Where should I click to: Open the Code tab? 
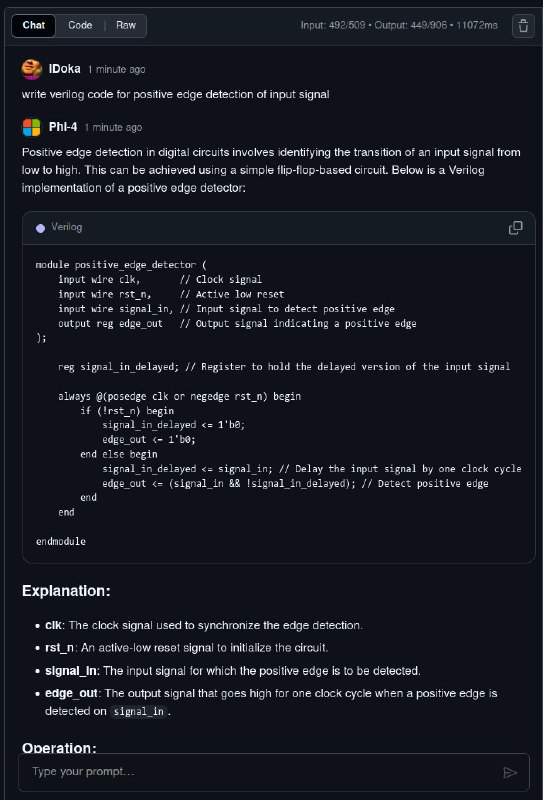(80, 26)
